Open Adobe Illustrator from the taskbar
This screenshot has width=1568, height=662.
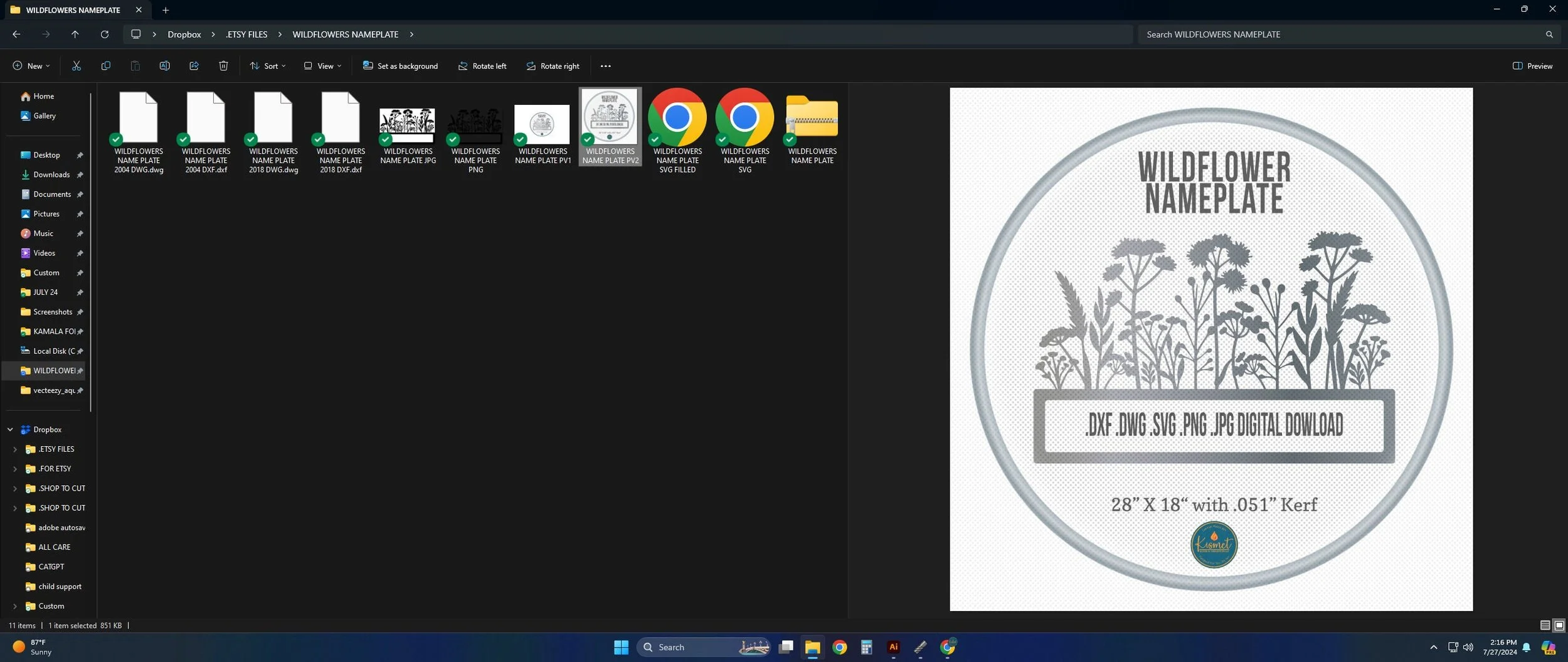tap(893, 647)
